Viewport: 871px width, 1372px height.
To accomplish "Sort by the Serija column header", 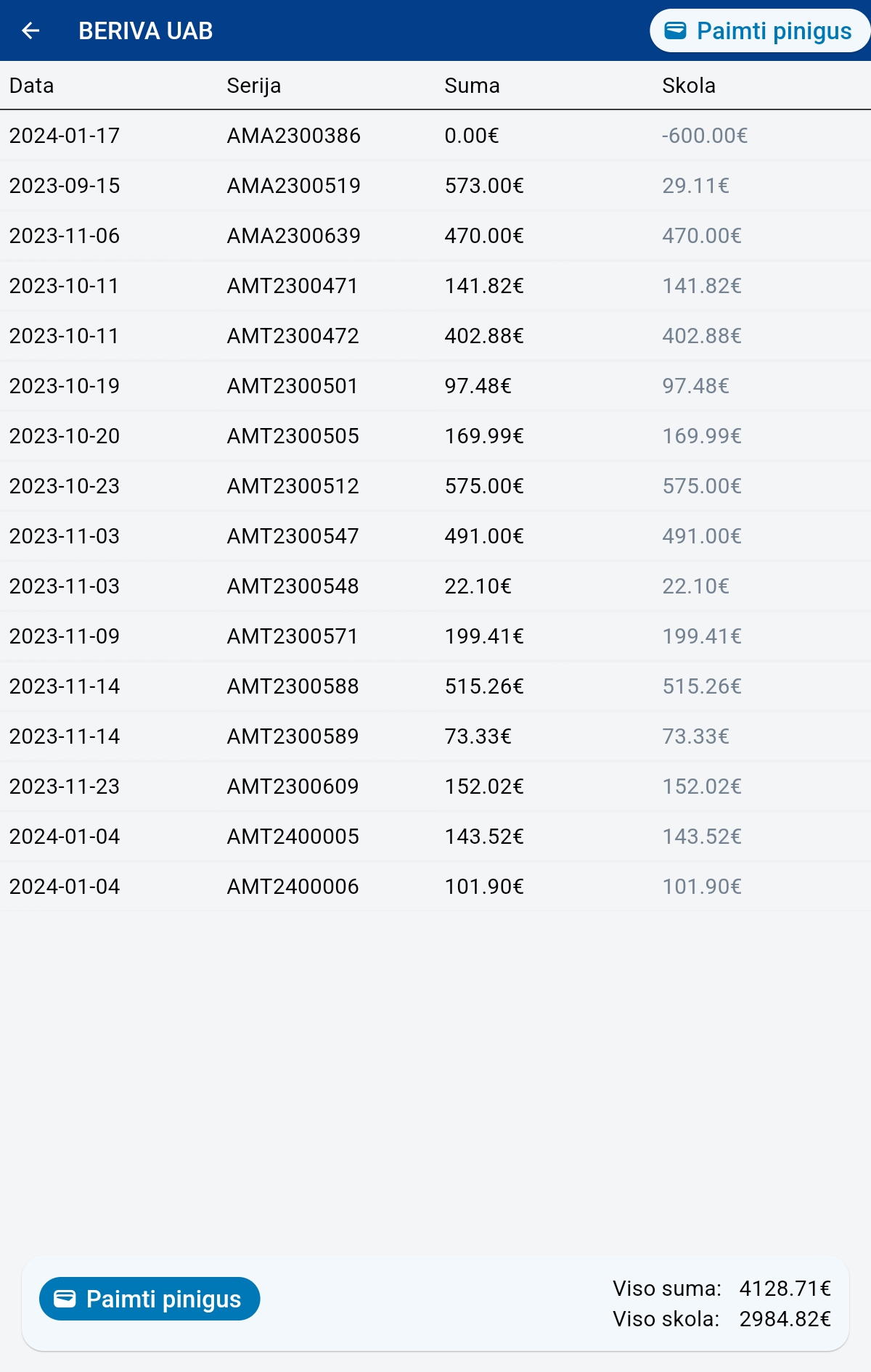I will tap(253, 86).
